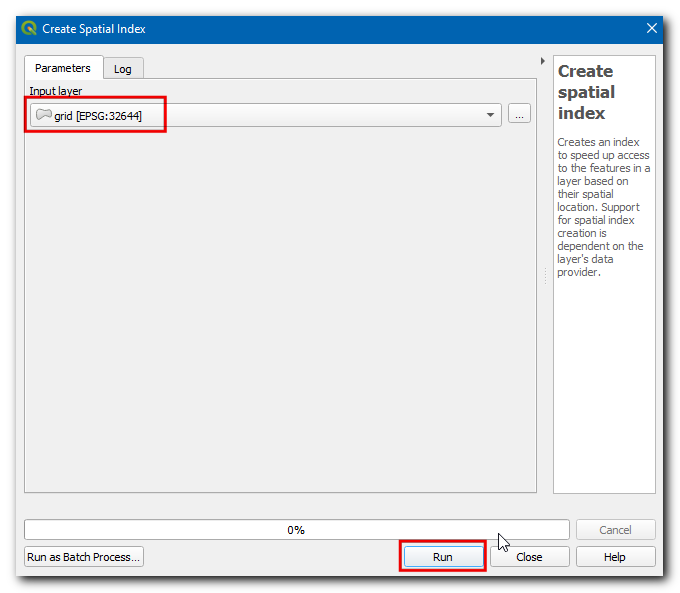Click the greyed-out Cancel button
The width and height of the screenshot is (680, 593).
pyautogui.click(x=615, y=530)
